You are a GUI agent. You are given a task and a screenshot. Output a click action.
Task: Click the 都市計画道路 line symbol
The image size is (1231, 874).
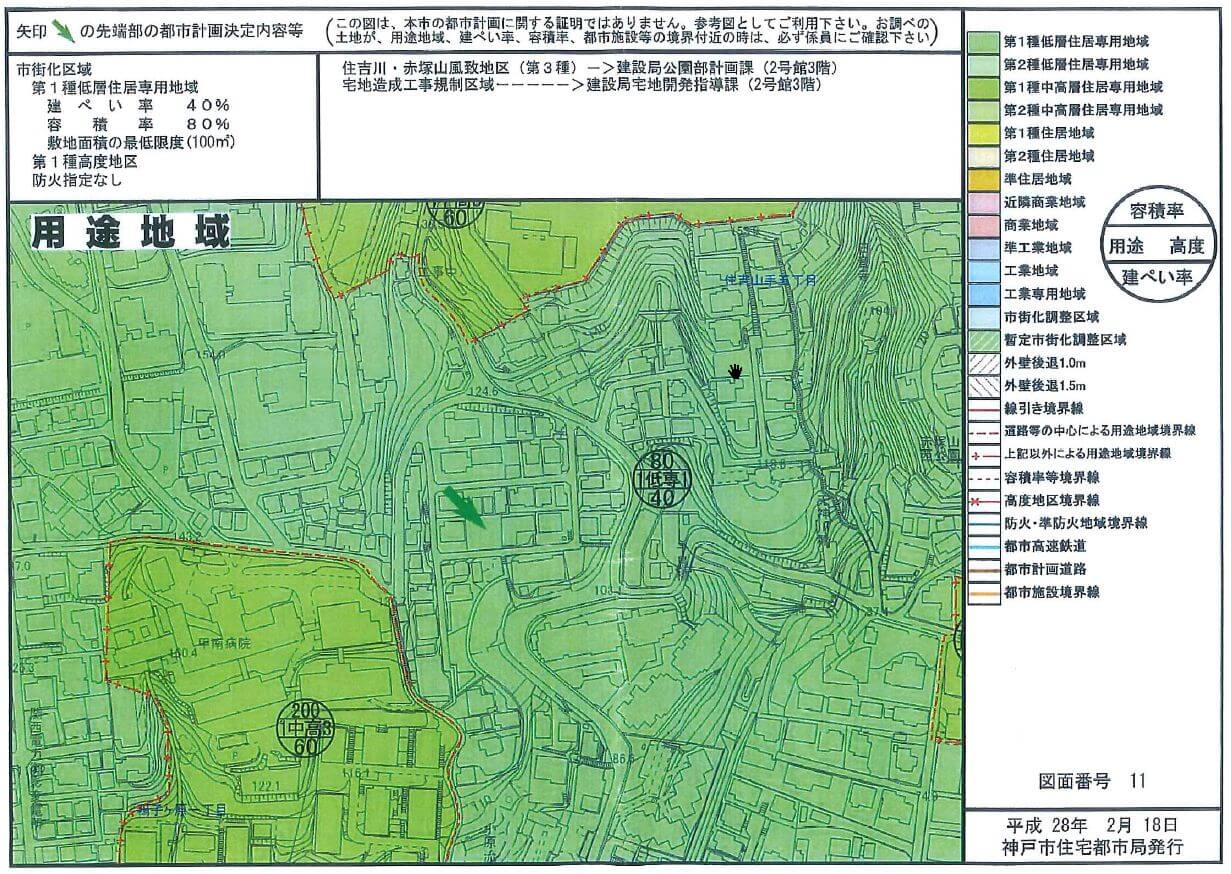pos(982,569)
